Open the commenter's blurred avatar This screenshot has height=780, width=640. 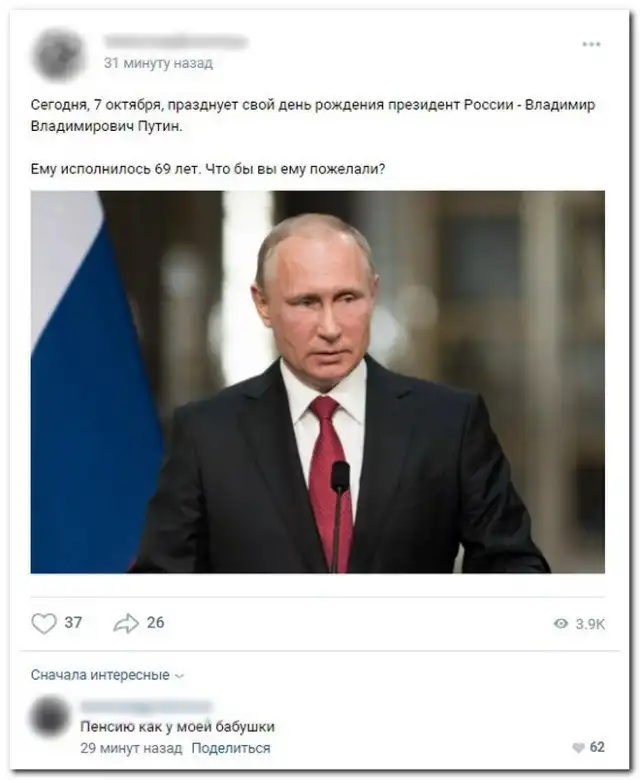point(50,717)
